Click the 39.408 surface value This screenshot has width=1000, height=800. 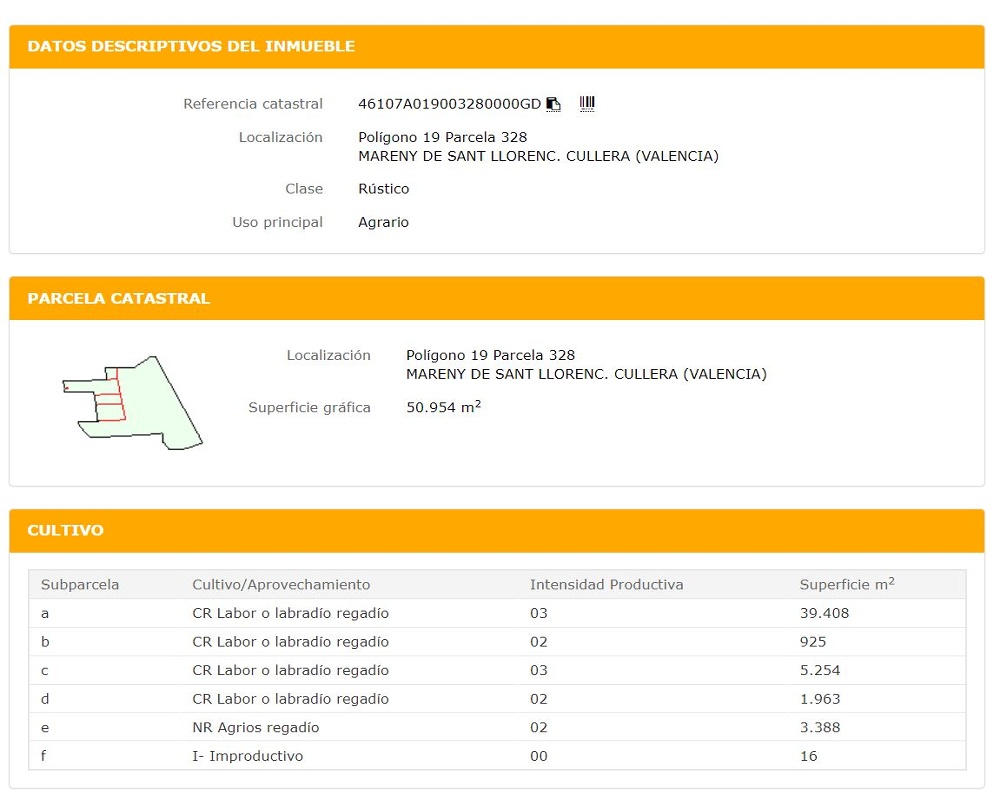[820, 613]
